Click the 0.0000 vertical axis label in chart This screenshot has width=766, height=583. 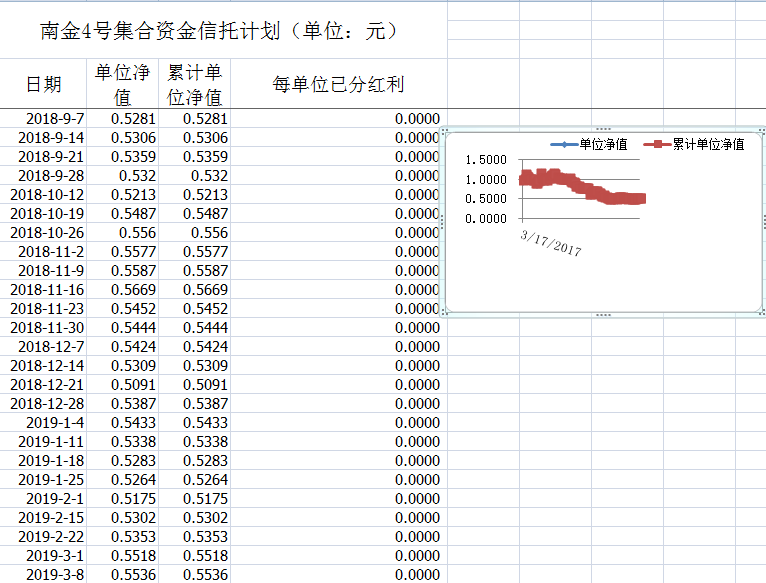(x=486, y=218)
